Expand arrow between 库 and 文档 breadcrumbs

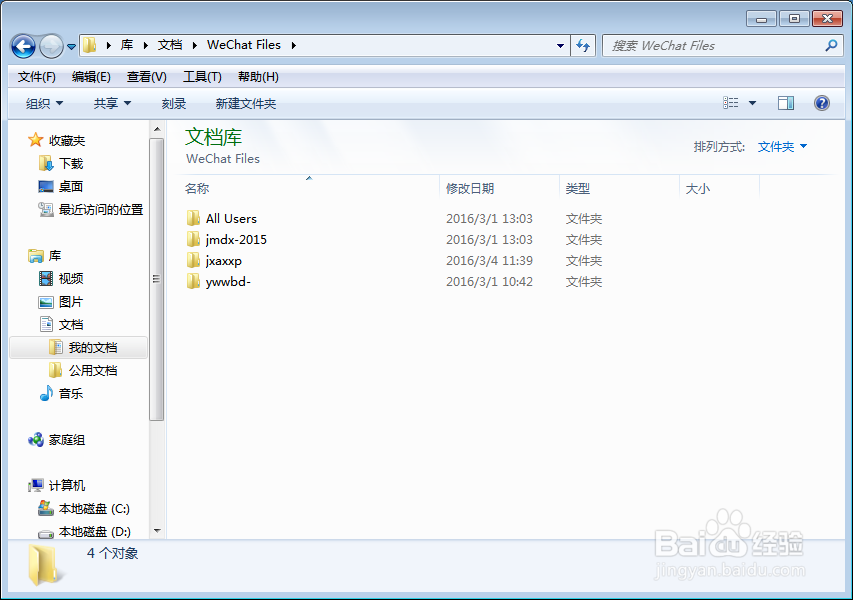point(145,45)
